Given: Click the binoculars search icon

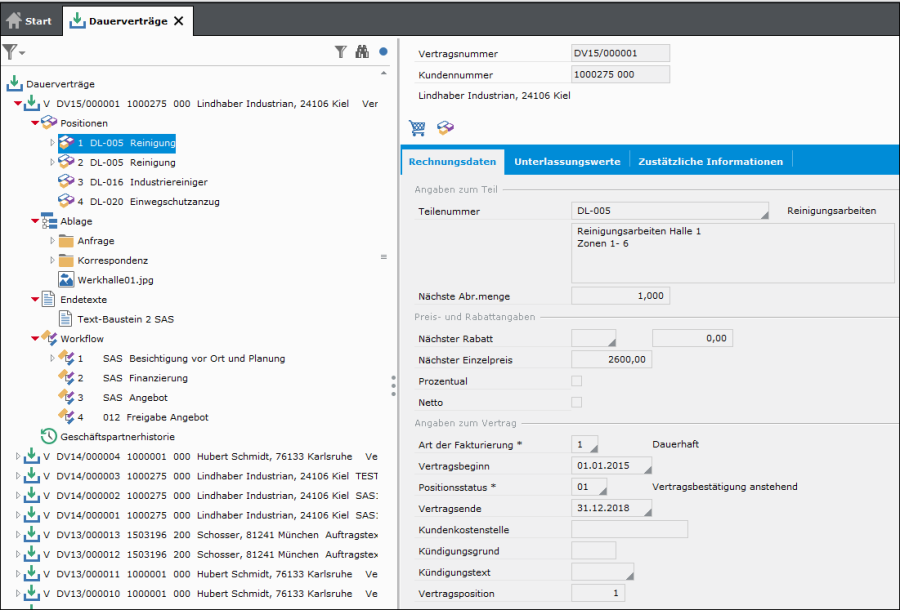Looking at the screenshot, I should (362, 52).
